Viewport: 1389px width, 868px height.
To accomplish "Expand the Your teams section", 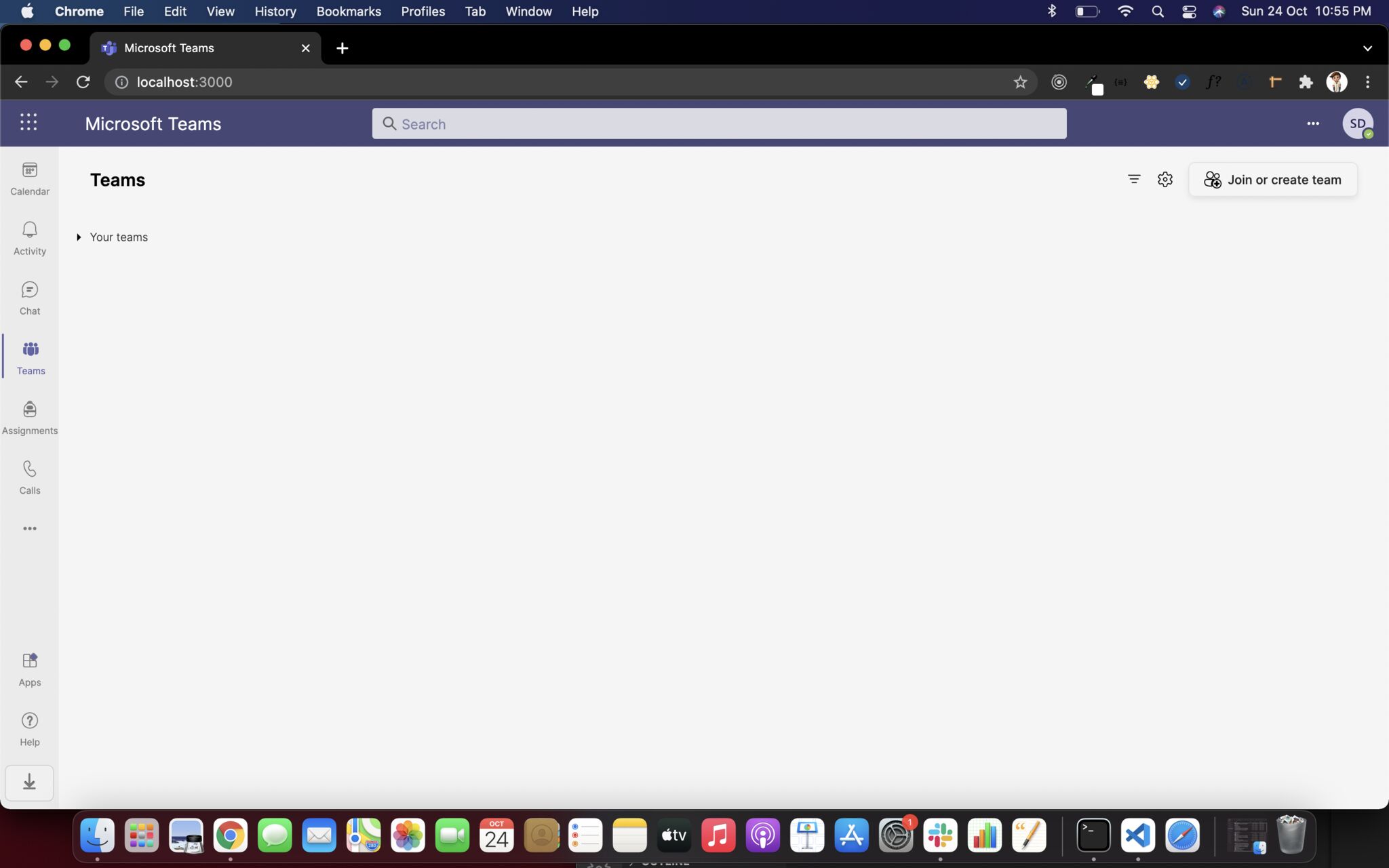I will pos(79,237).
